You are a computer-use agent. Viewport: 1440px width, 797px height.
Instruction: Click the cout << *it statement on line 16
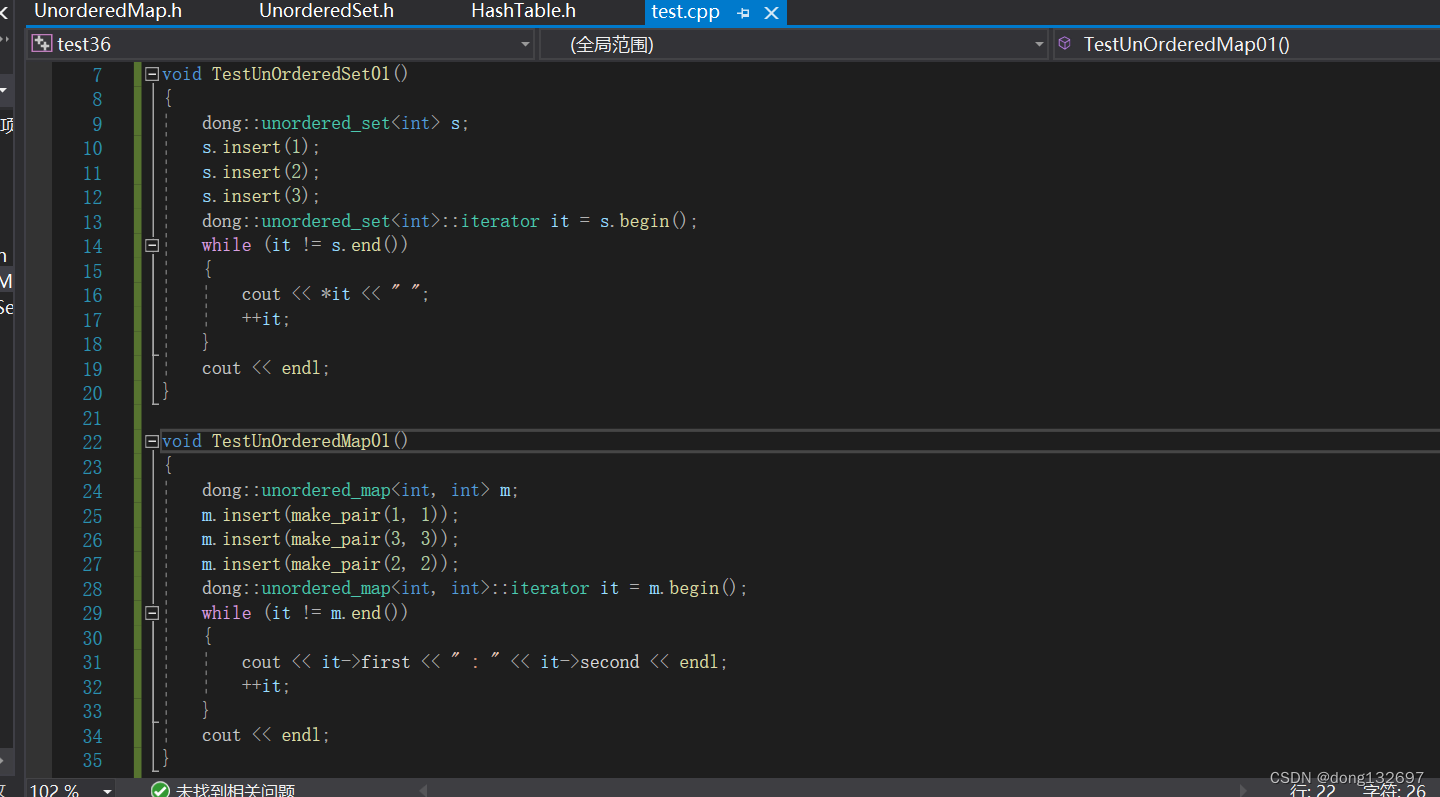(x=335, y=295)
